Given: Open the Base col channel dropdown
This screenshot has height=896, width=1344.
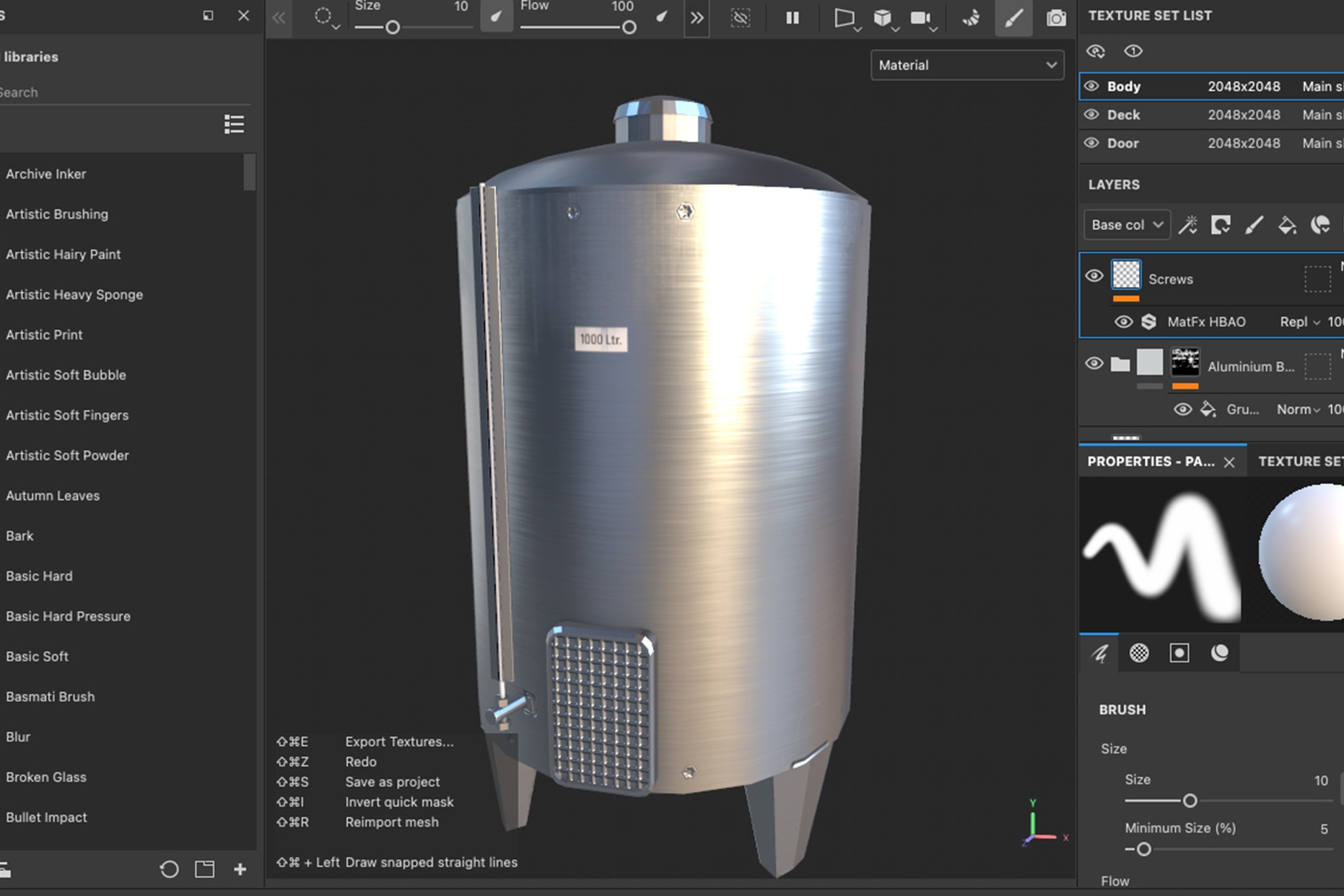Looking at the screenshot, I should [1126, 225].
